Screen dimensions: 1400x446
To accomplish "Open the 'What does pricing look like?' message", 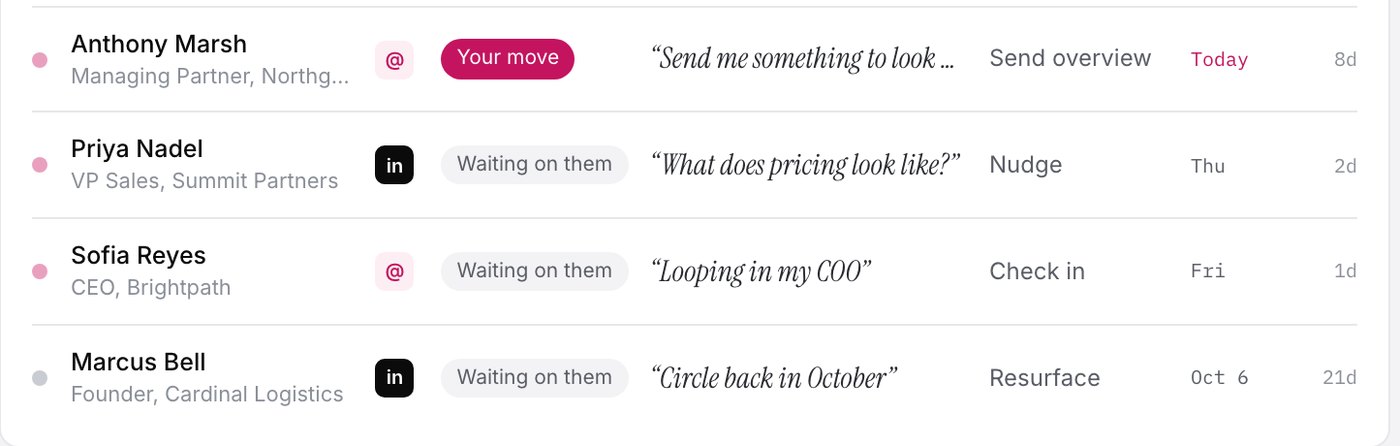I will point(805,165).
